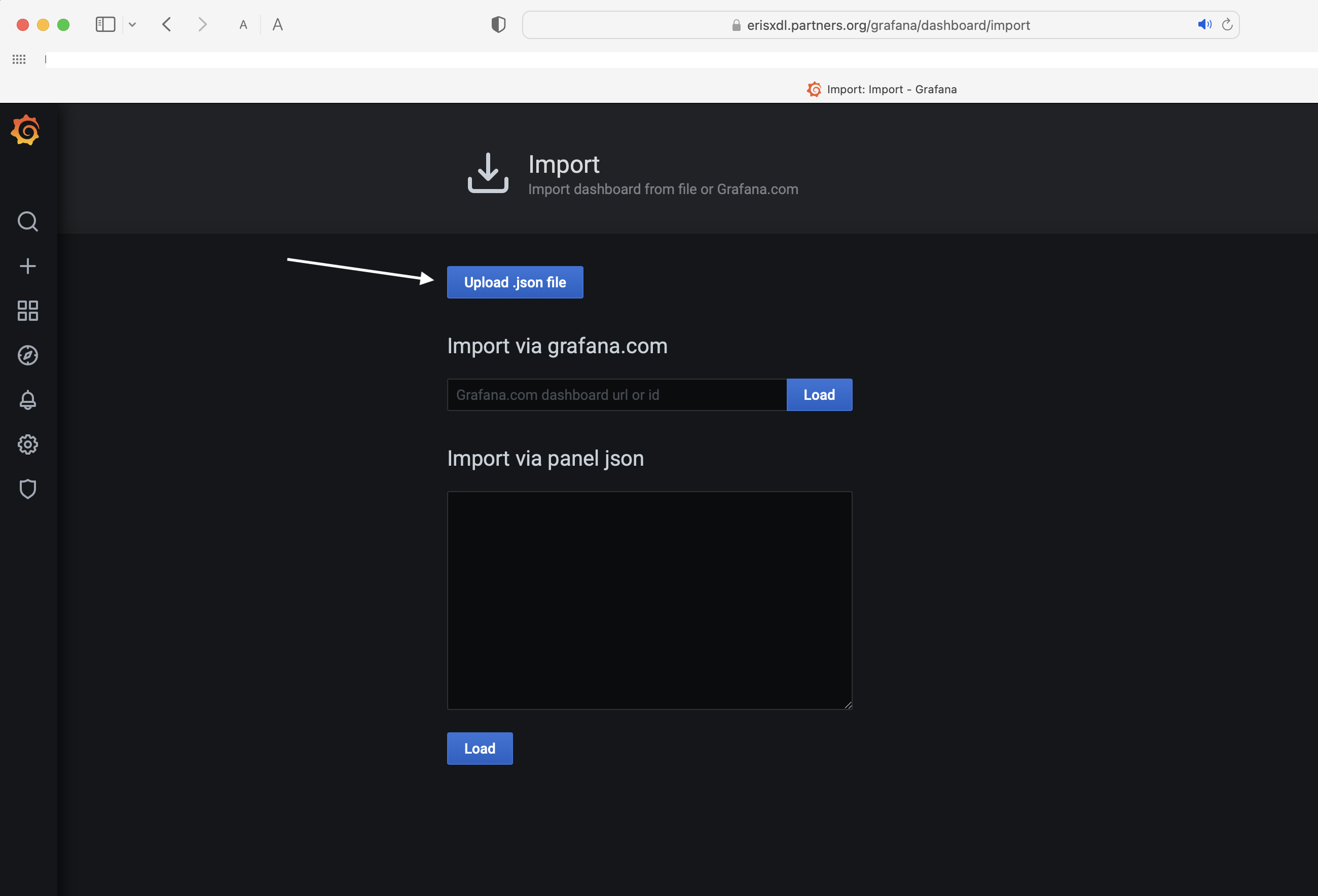Click 'Import dashboard from file or Grafana.com' subtitle
Screen dimensions: 1318x896
click(x=663, y=190)
